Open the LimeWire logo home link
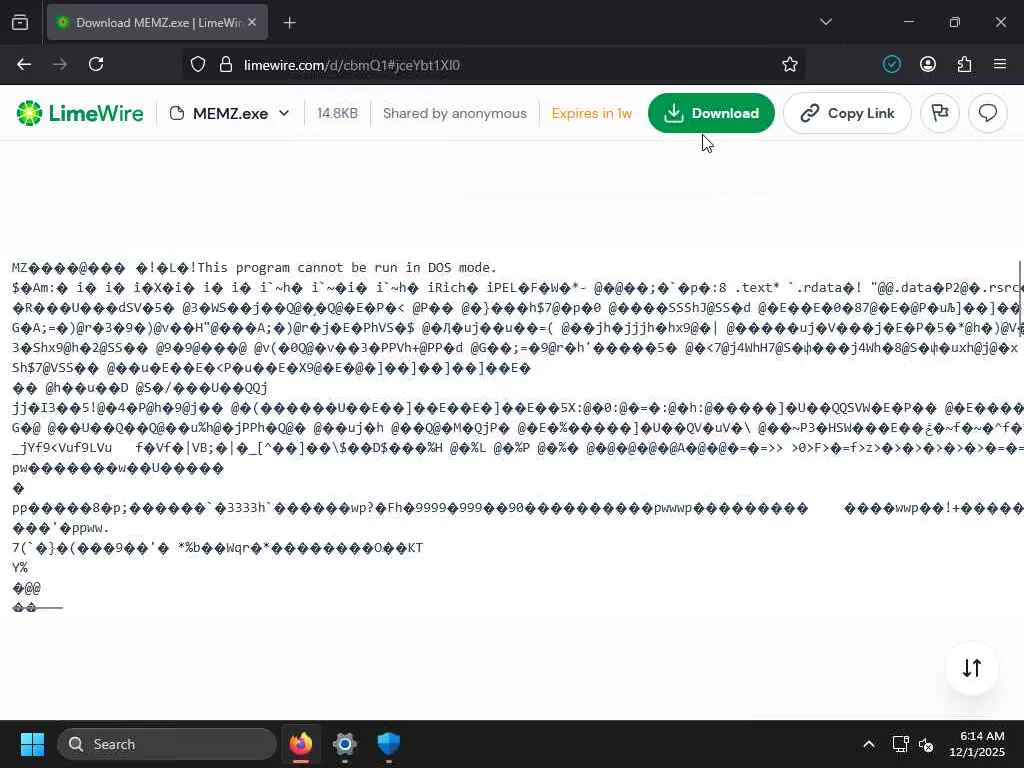 [x=80, y=113]
